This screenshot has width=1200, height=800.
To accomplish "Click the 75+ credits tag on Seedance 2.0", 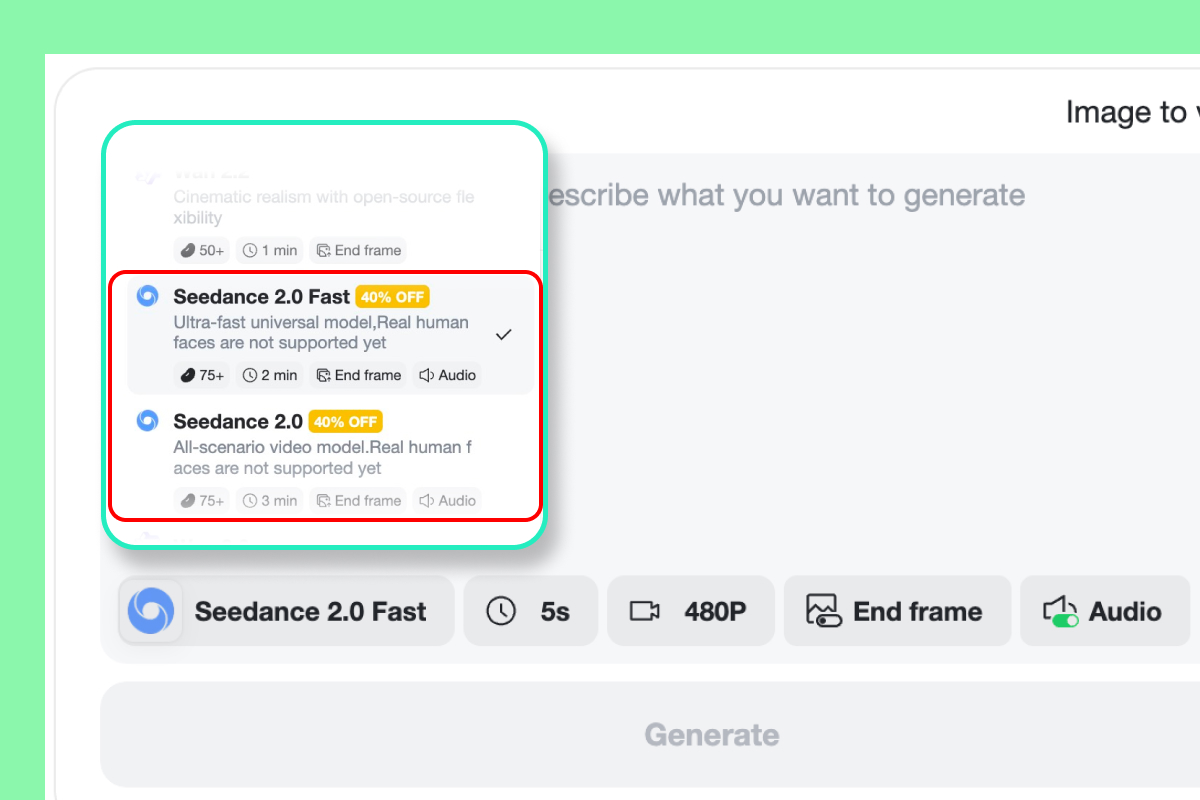I will point(201,500).
